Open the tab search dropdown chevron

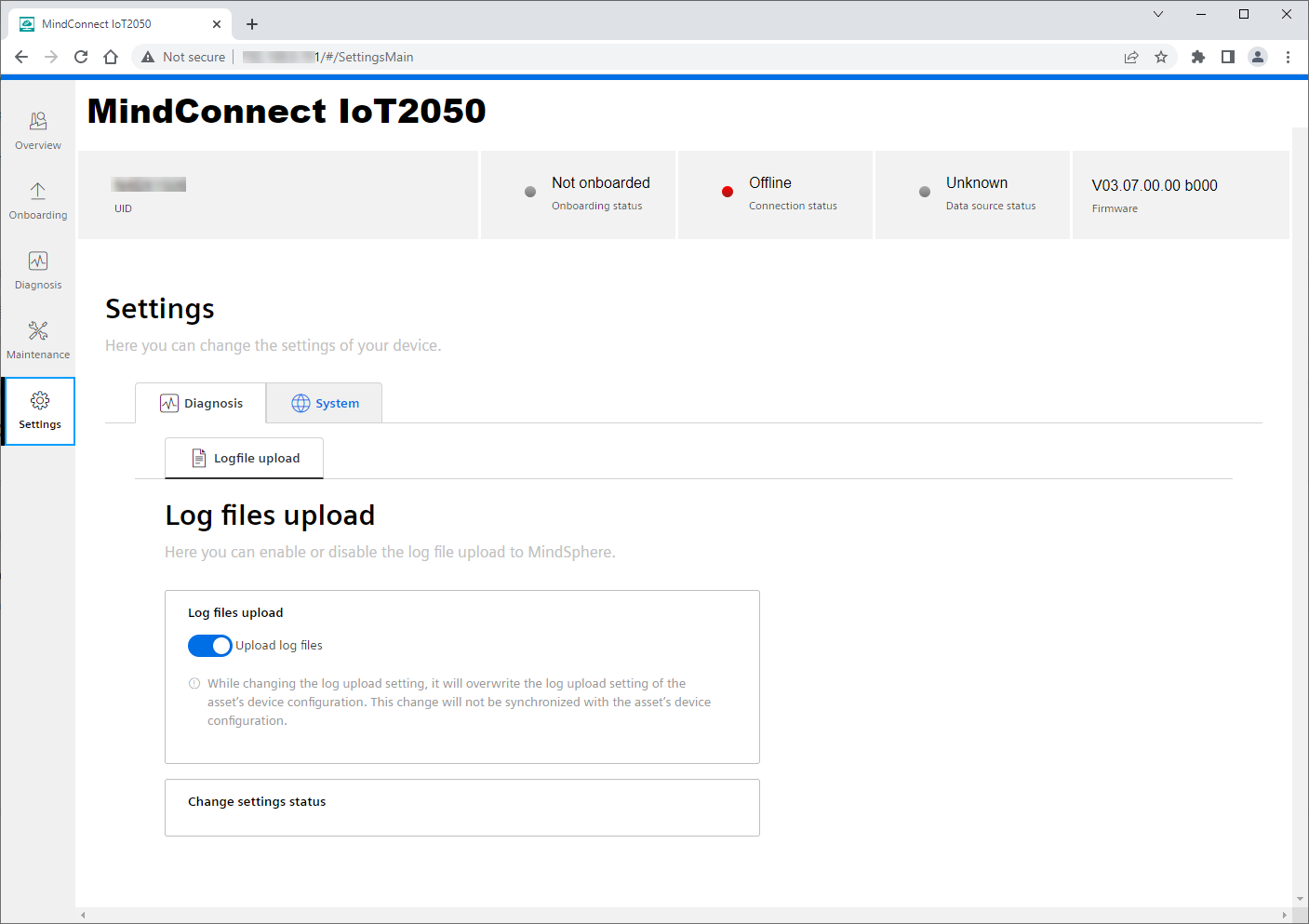click(x=1158, y=14)
